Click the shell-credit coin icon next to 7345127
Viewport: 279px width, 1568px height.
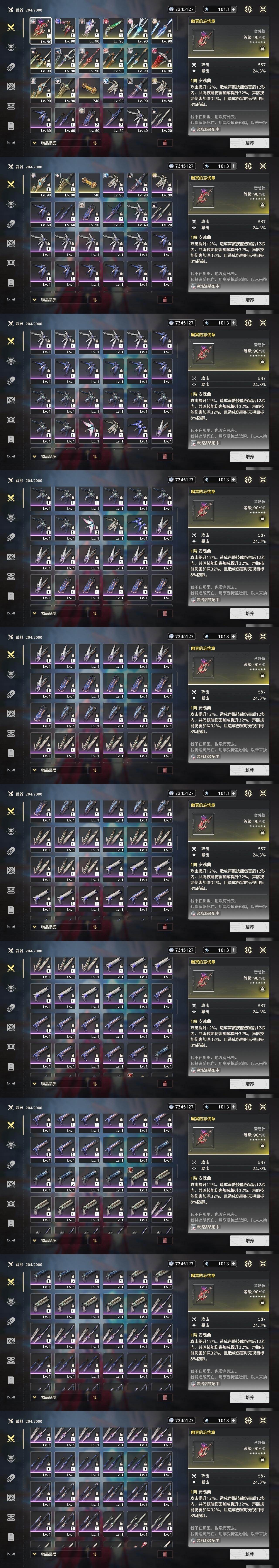[x=171, y=9]
